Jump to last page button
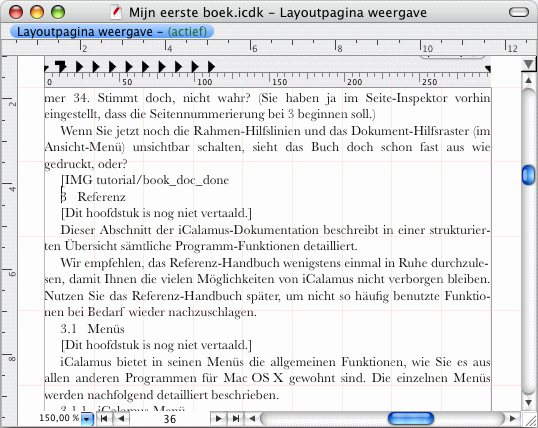538x428 pixels. [x=236, y=419]
